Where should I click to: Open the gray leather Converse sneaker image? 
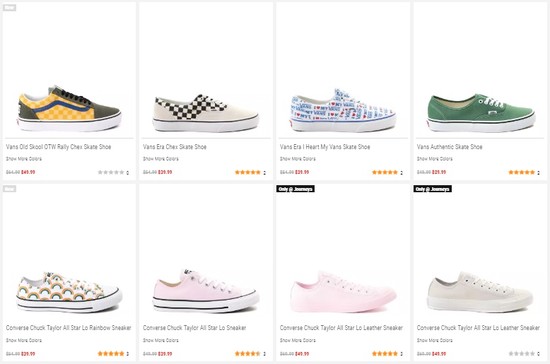(x=480, y=292)
